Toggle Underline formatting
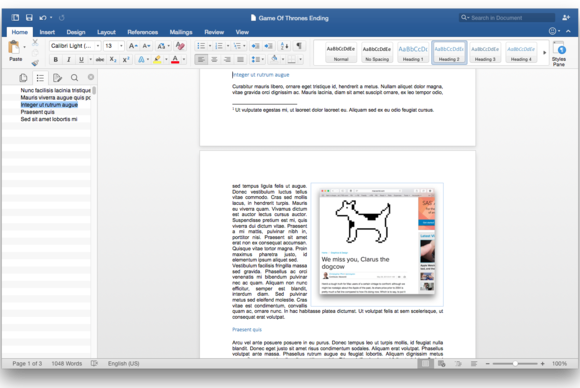 [x=81, y=60]
